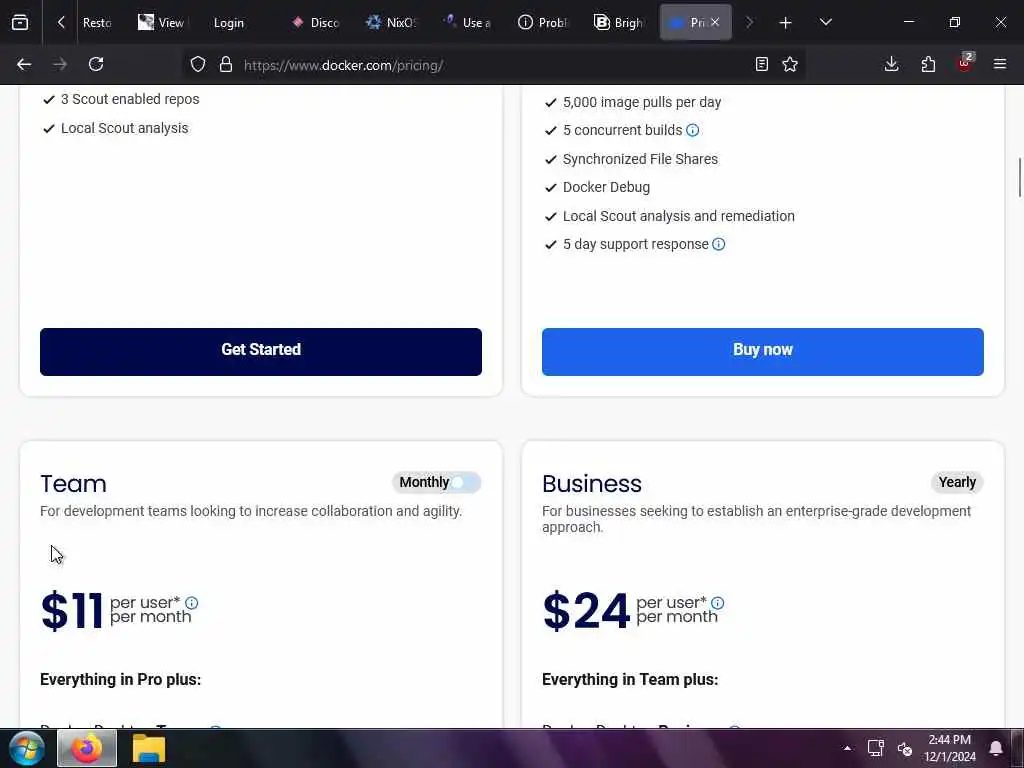
Task: Click the 'Local Scout analysis' feature line
Action: pyautogui.click(x=124, y=128)
